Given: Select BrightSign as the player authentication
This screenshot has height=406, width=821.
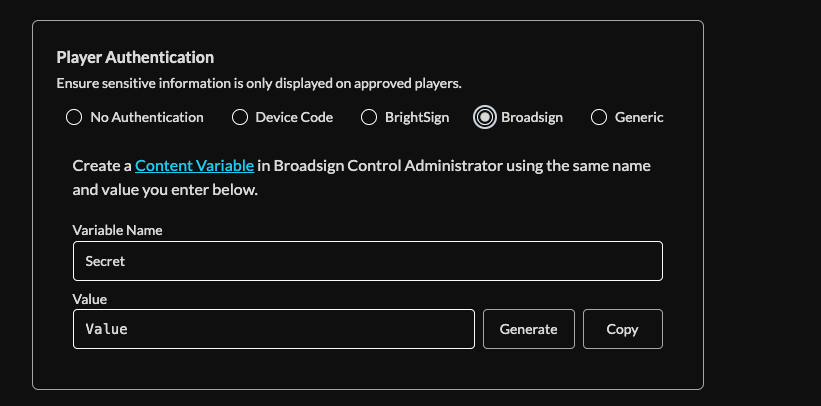Looking at the screenshot, I should [x=369, y=117].
